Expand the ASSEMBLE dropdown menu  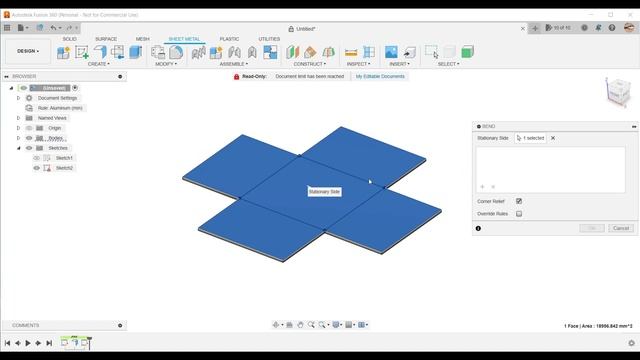[x=234, y=64]
